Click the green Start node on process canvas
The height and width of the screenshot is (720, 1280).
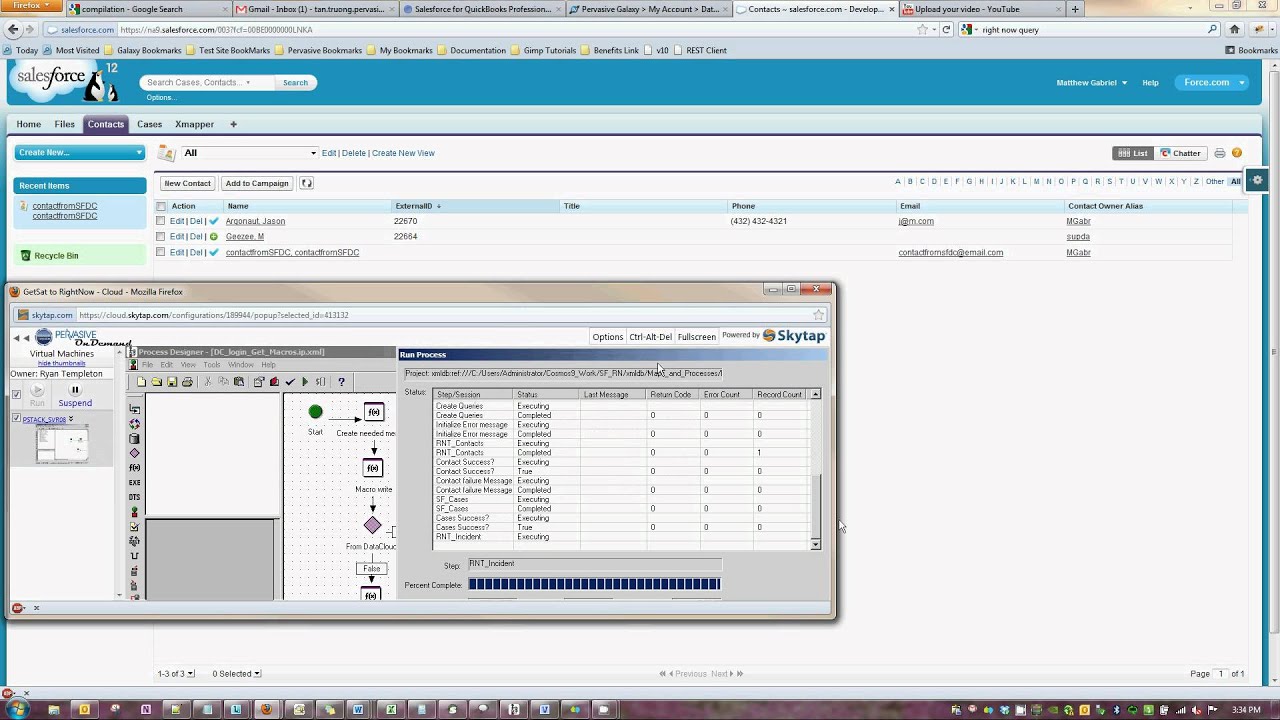[315, 412]
